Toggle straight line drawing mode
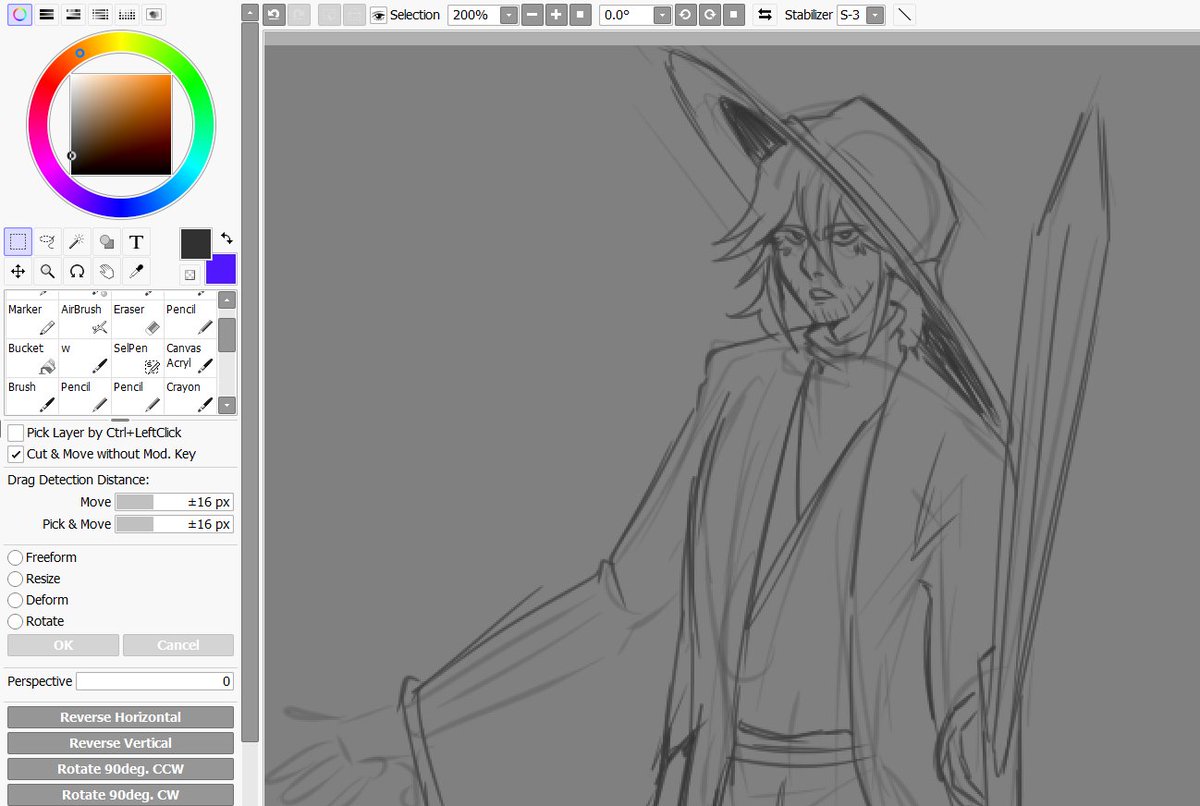Image resolution: width=1200 pixels, height=806 pixels. point(904,15)
